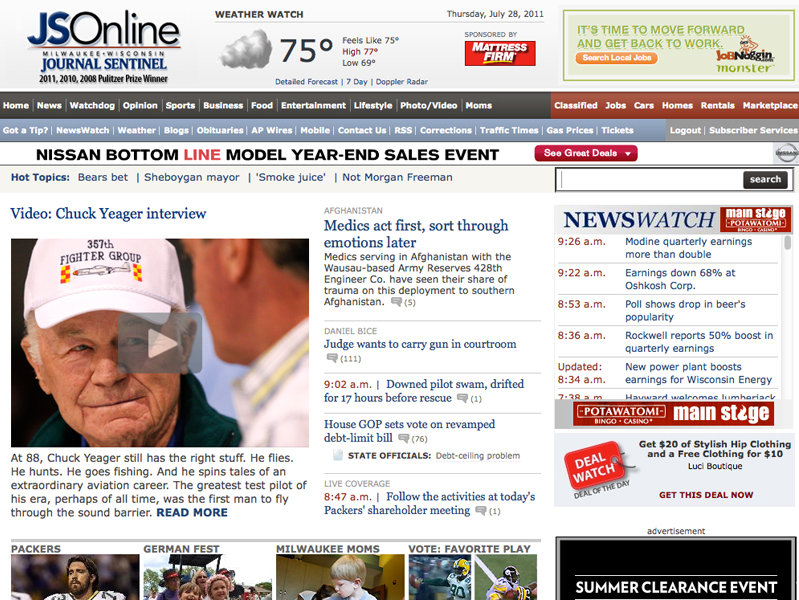Image resolution: width=799 pixels, height=600 pixels.
Task: Click in the search input field
Action: (651, 179)
